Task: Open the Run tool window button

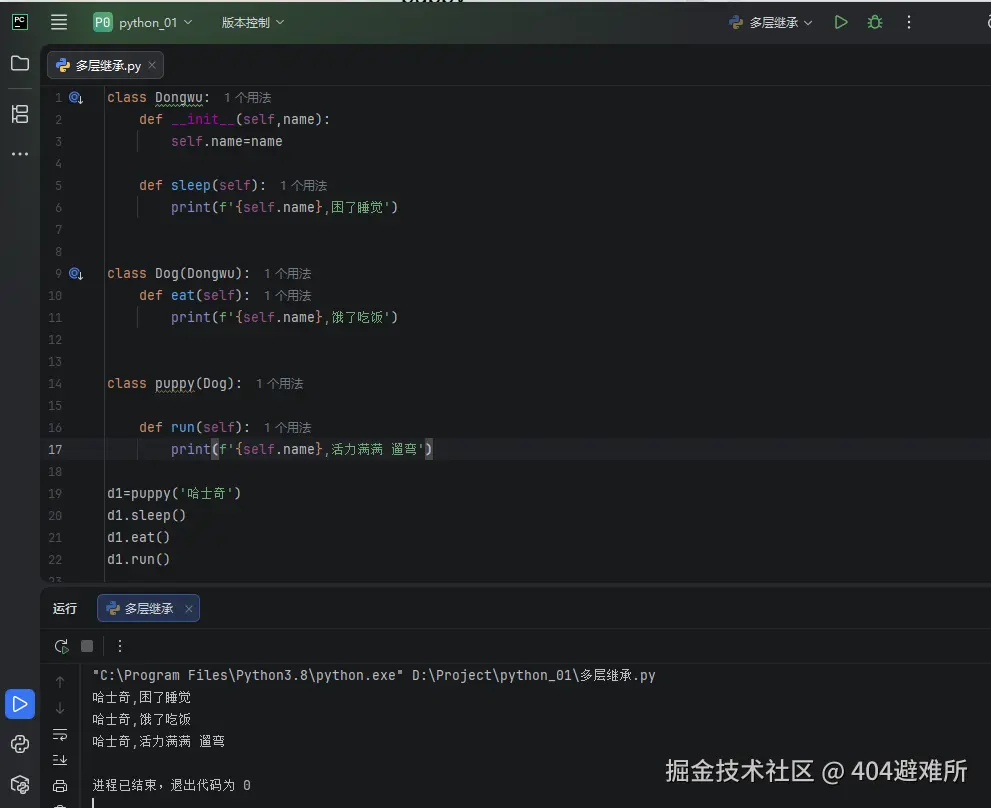Action: [x=20, y=704]
